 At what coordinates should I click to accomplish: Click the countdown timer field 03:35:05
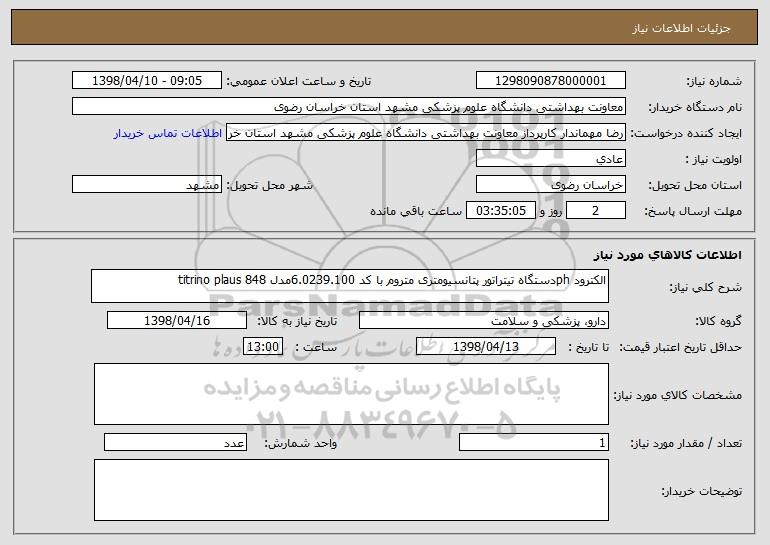pyautogui.click(x=500, y=211)
